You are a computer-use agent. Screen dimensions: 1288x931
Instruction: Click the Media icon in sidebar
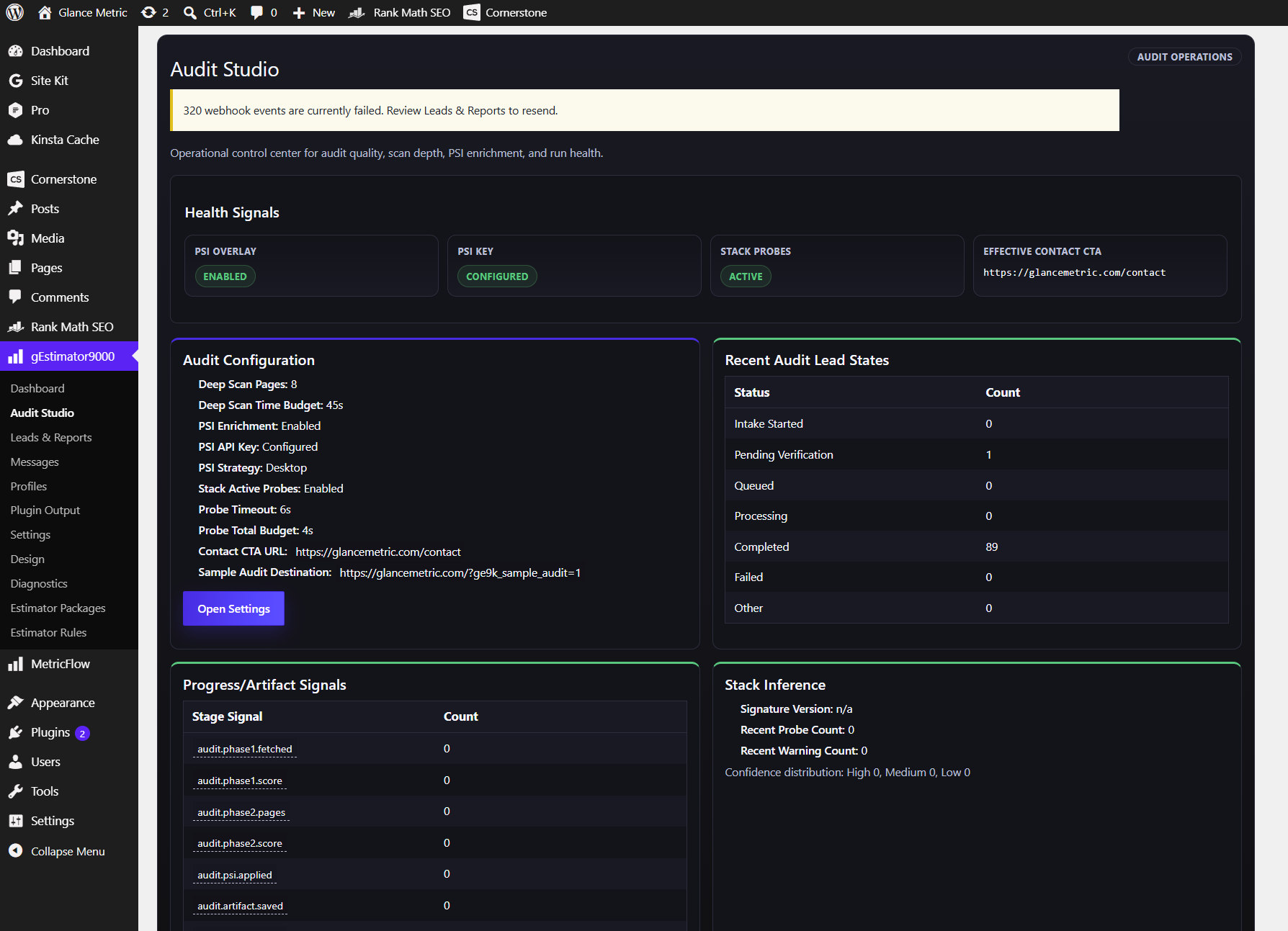tap(15, 238)
